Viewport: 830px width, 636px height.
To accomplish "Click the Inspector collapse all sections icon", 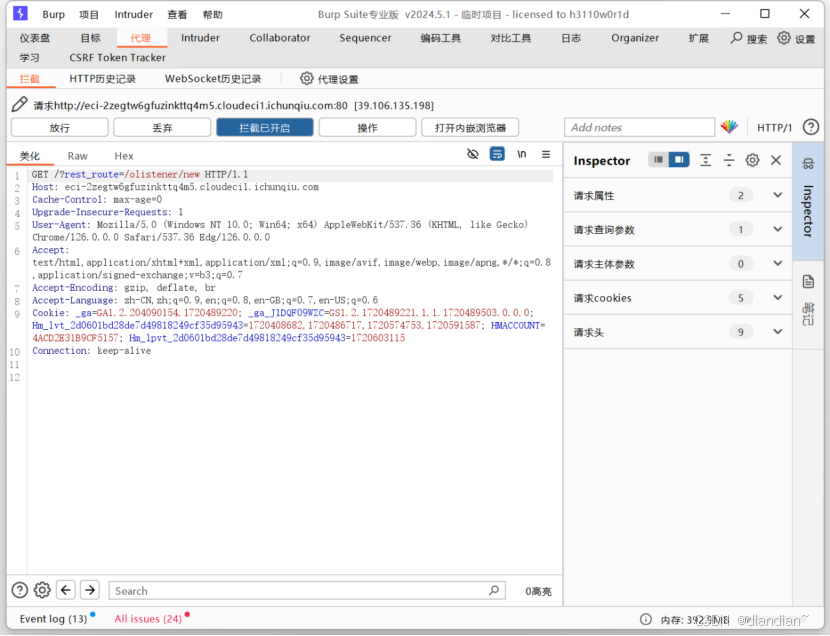I will [x=729, y=160].
